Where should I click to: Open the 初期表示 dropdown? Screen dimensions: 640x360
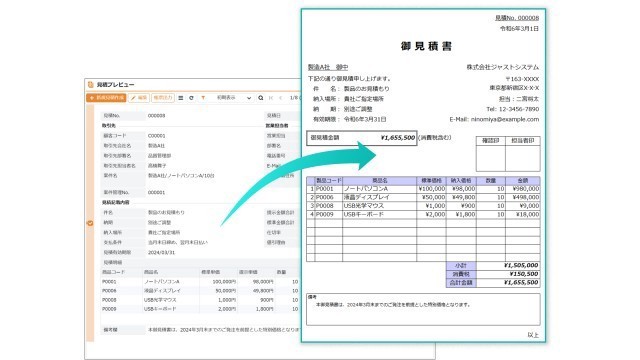tap(233, 98)
